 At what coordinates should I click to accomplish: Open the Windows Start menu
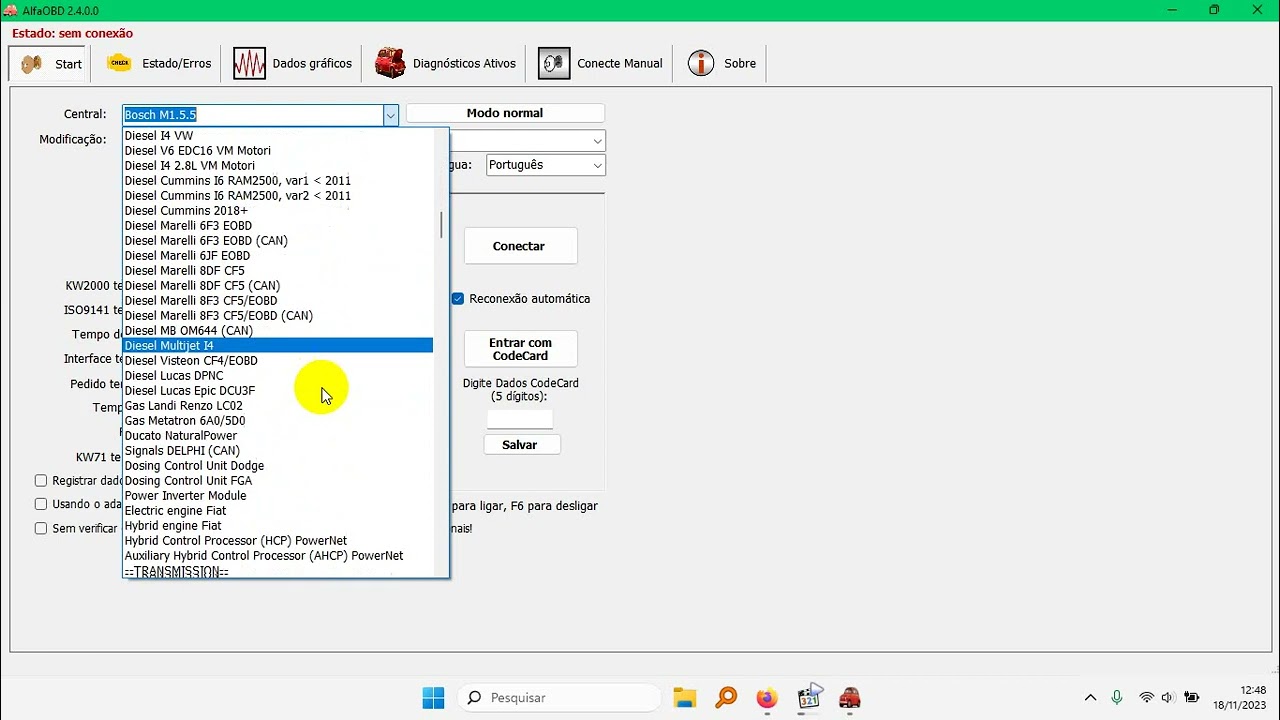point(433,697)
